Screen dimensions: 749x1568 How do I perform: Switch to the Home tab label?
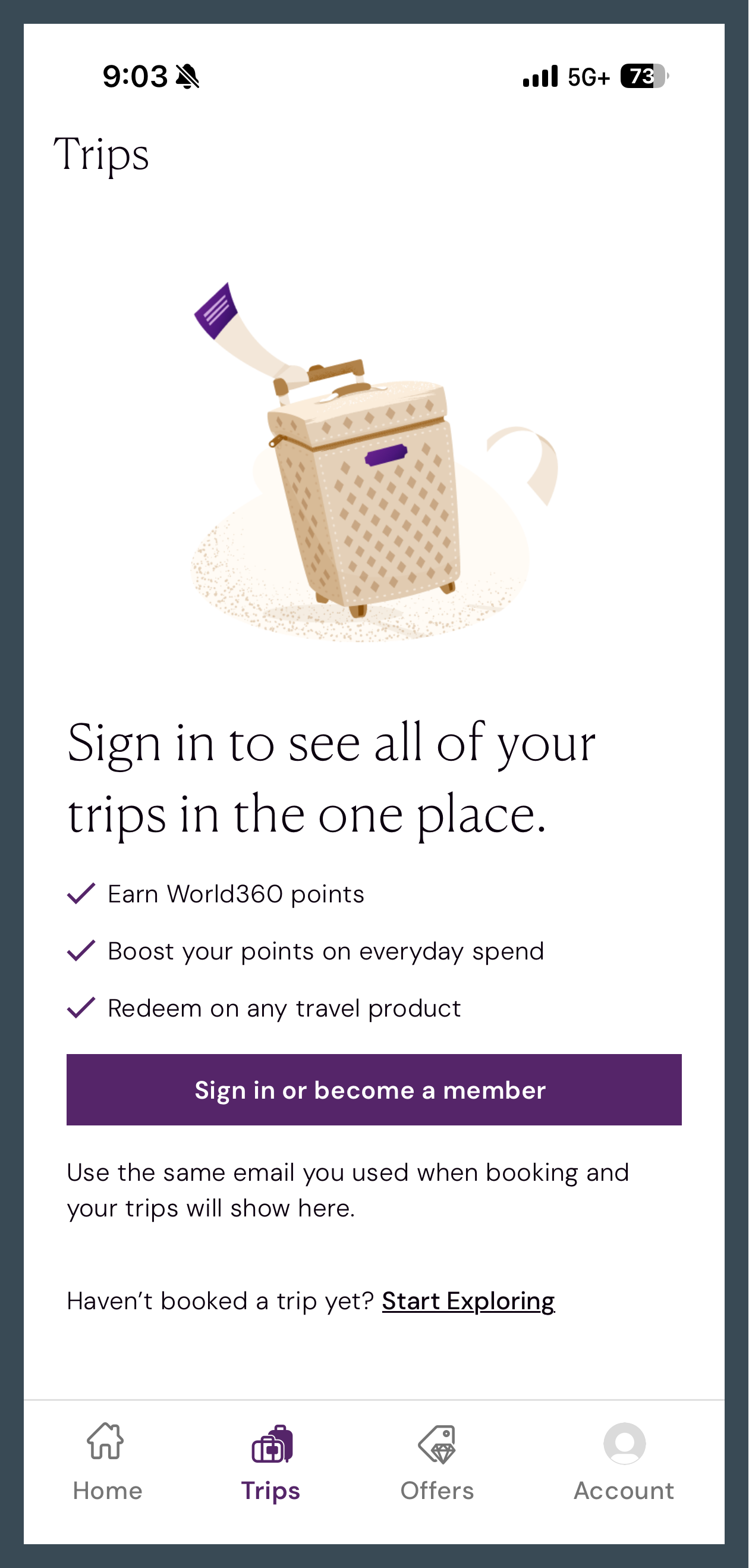(108, 1491)
